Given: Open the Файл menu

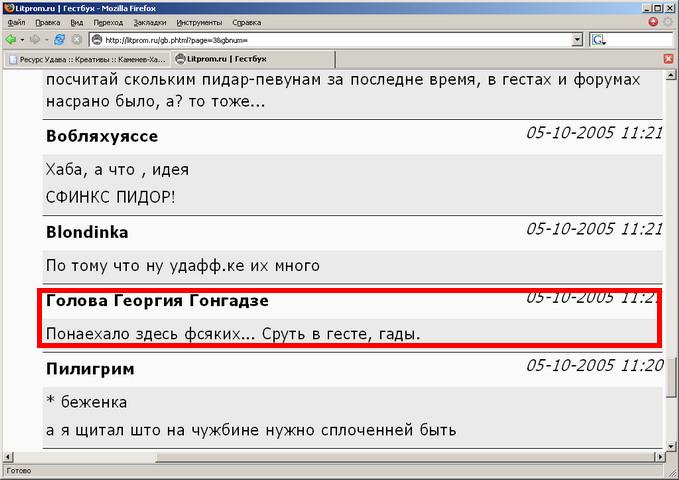Looking at the screenshot, I should tap(15, 21).
